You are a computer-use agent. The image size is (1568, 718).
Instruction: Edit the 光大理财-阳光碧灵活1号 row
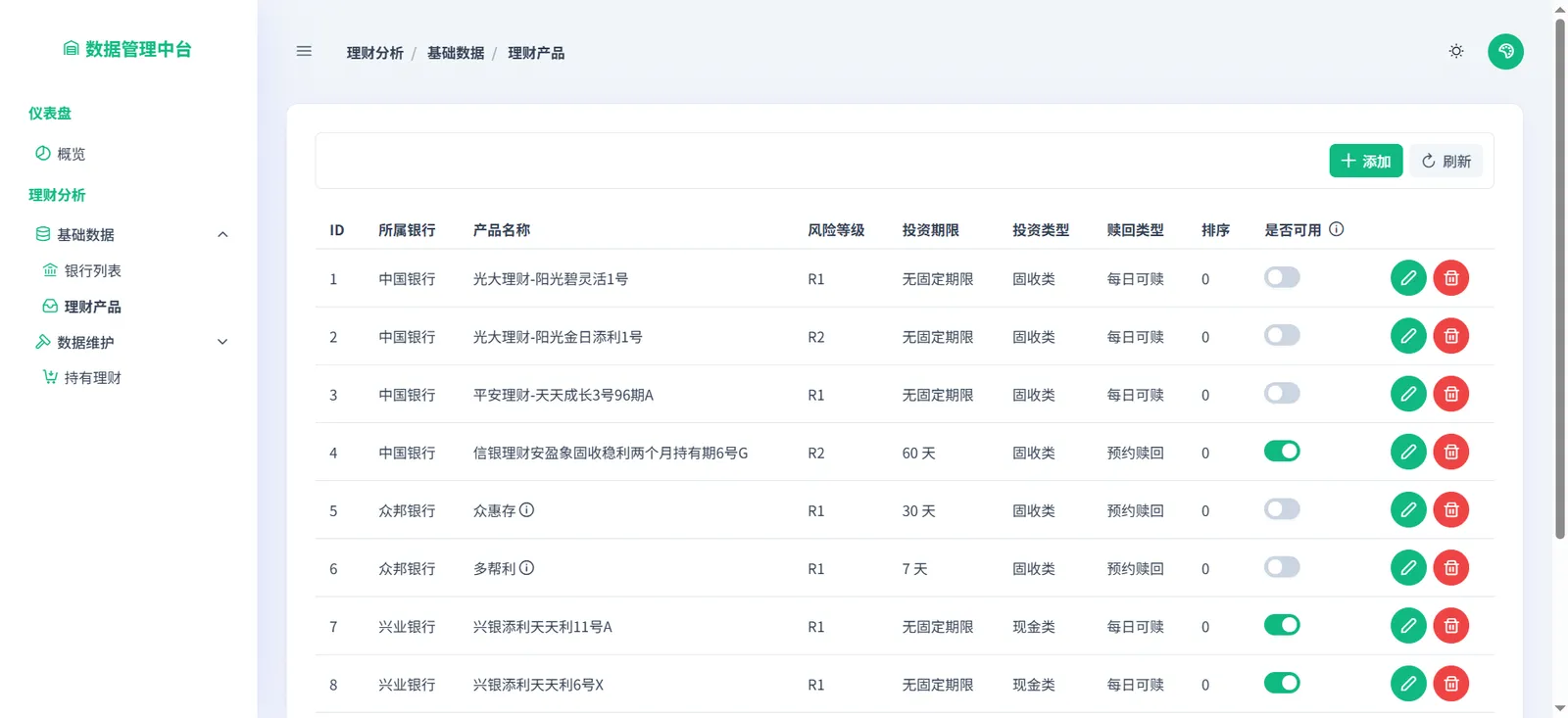[1408, 278]
